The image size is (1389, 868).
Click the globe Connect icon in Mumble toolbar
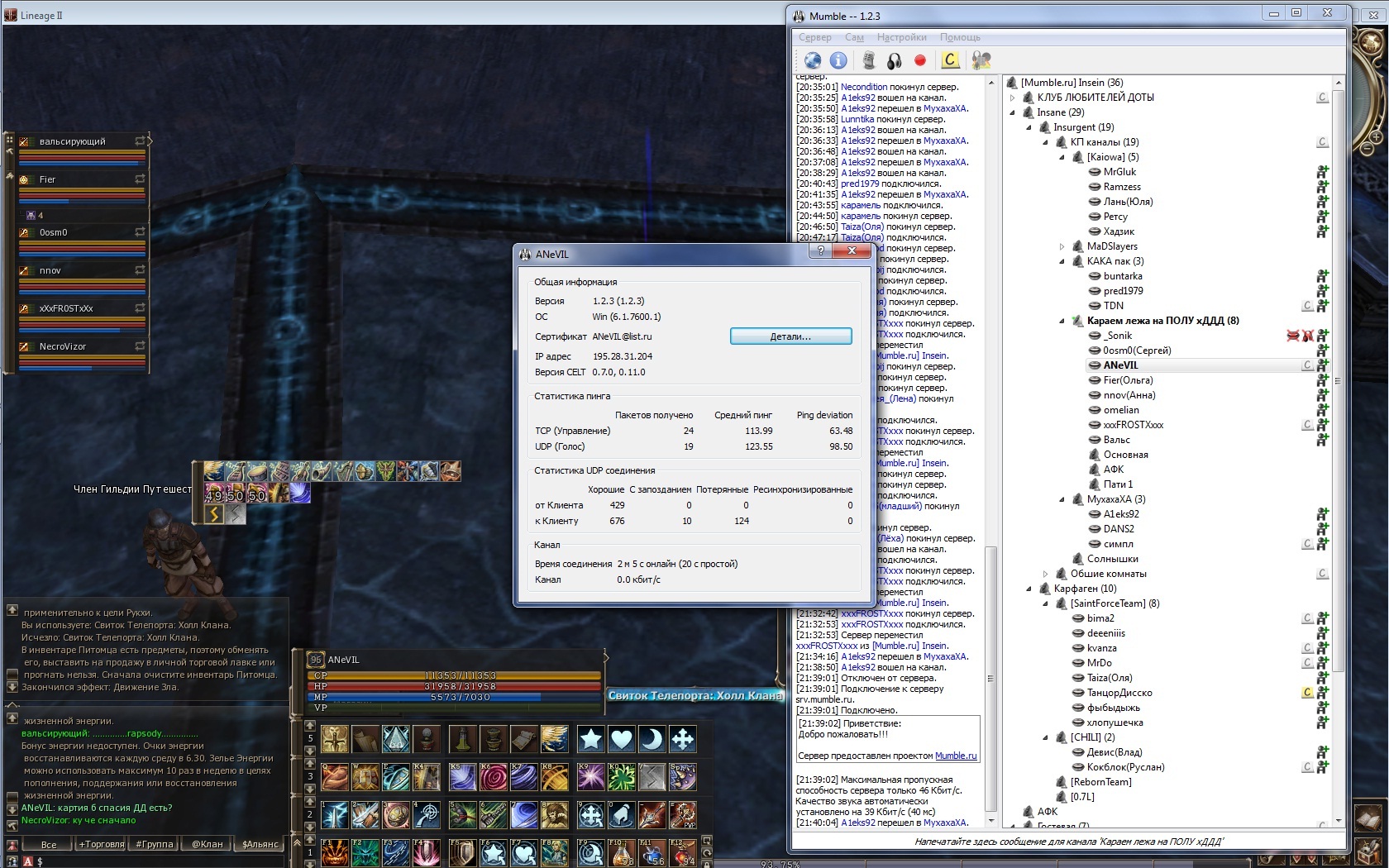[813, 60]
